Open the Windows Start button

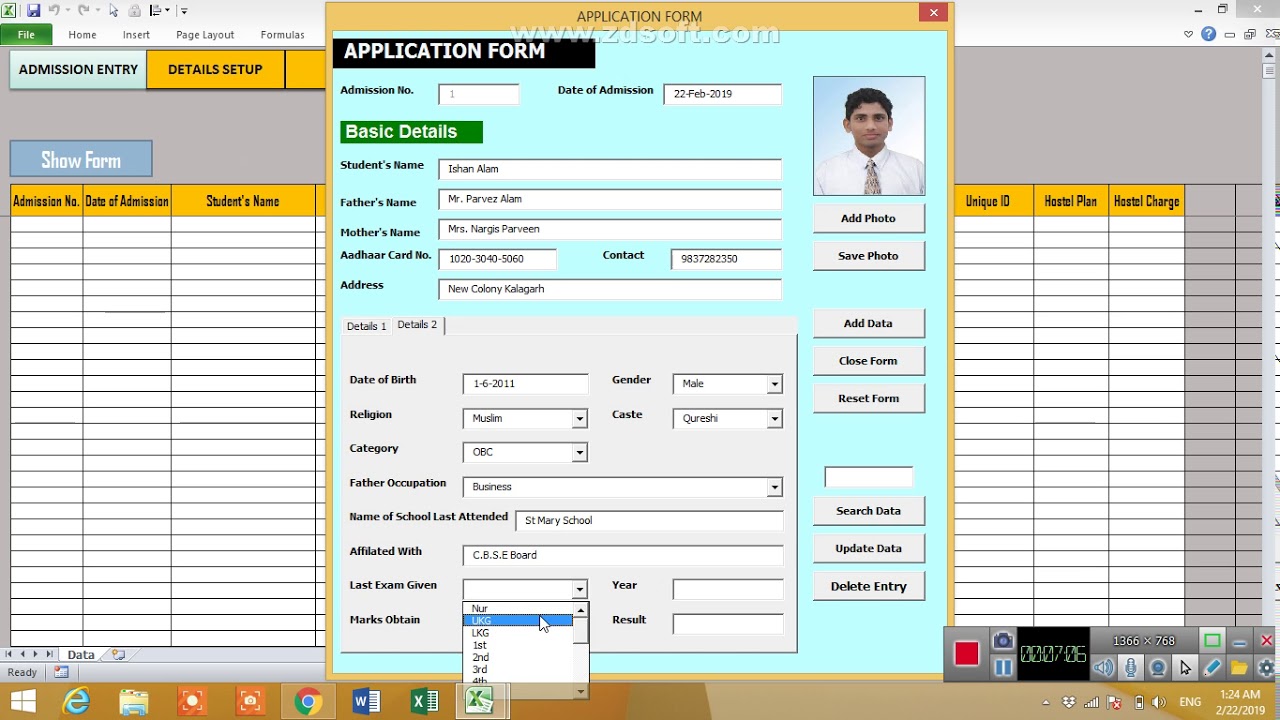click(22, 702)
